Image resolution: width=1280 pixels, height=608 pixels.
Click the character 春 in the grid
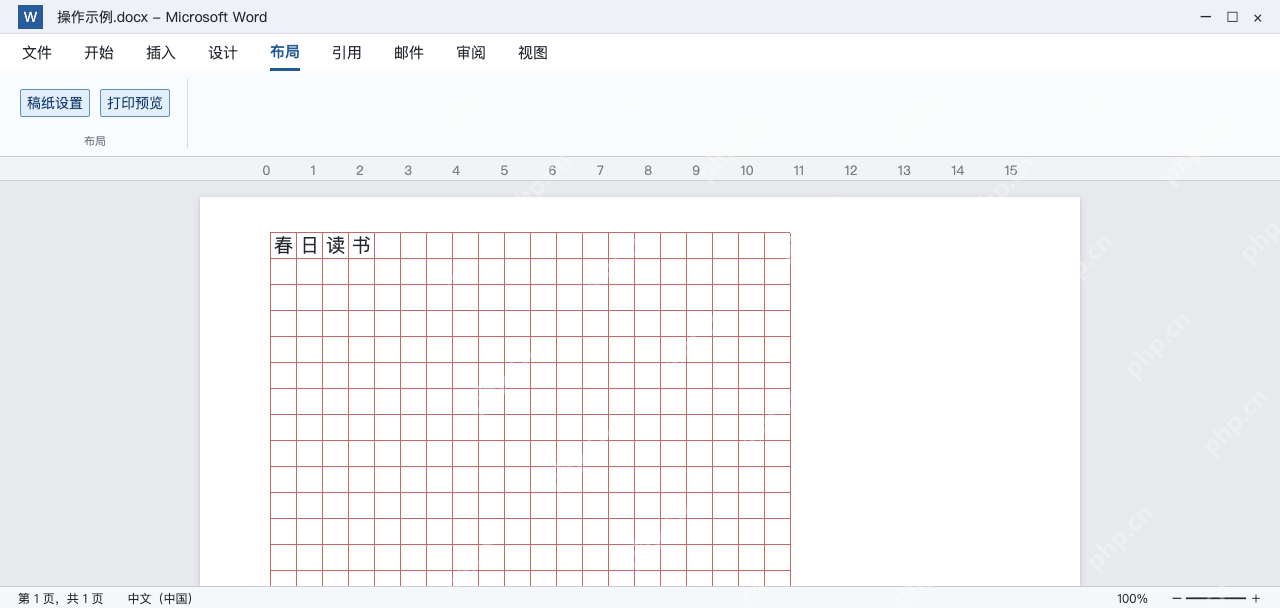point(284,245)
